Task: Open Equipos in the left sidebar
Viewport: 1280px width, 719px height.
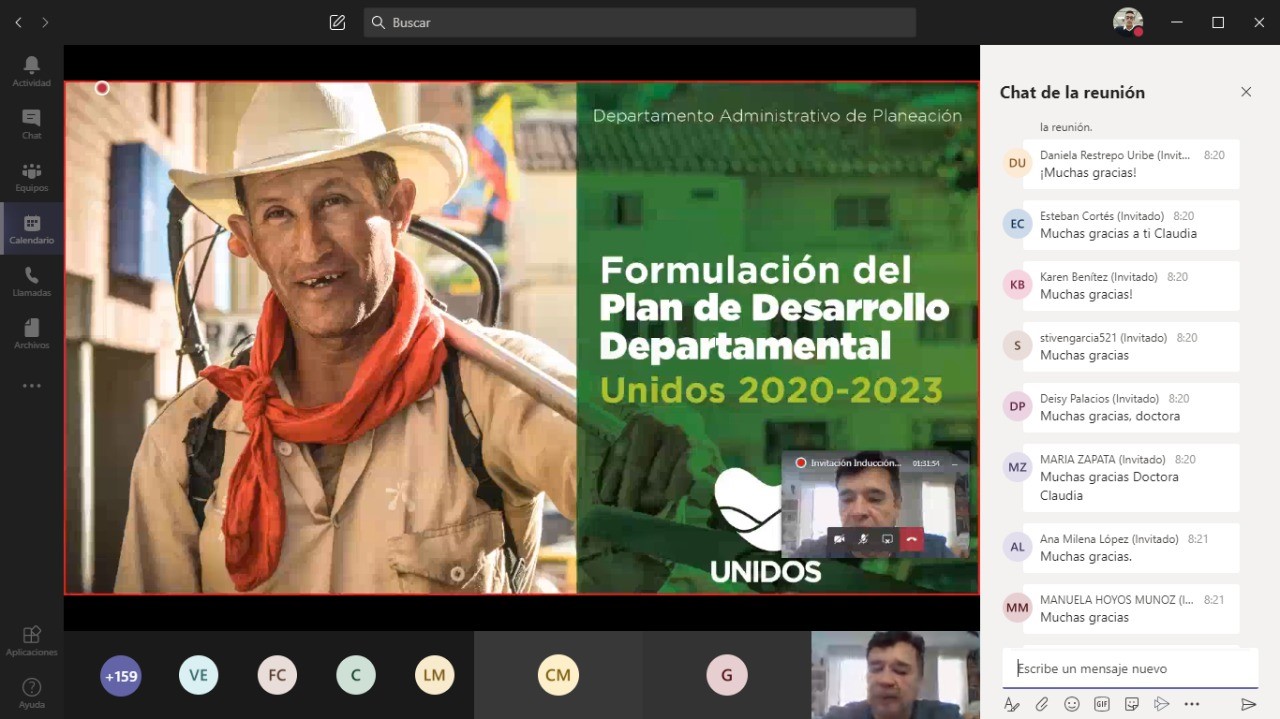Action: (32, 176)
